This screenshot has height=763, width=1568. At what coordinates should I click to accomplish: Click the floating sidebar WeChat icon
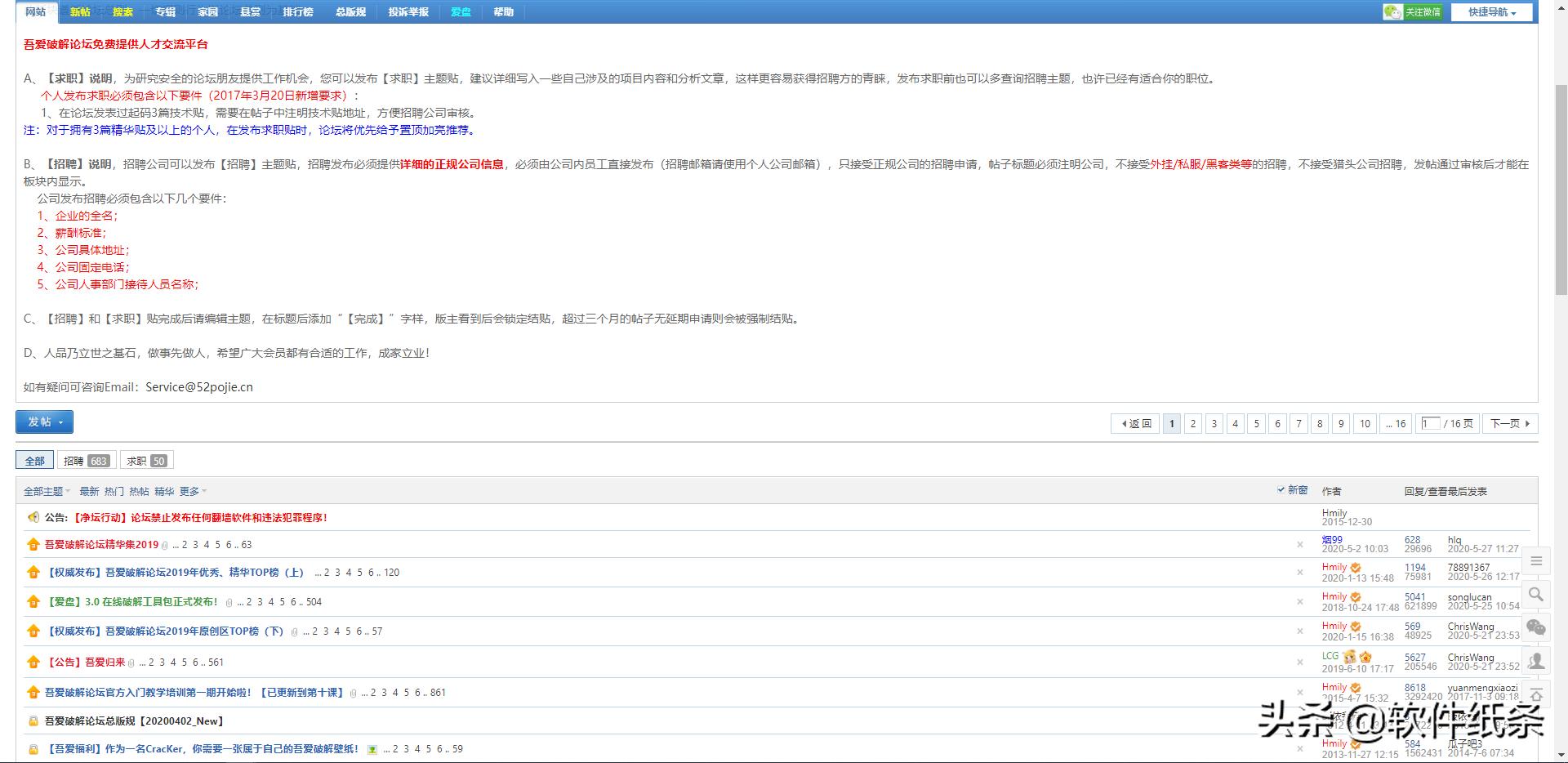[1536, 627]
